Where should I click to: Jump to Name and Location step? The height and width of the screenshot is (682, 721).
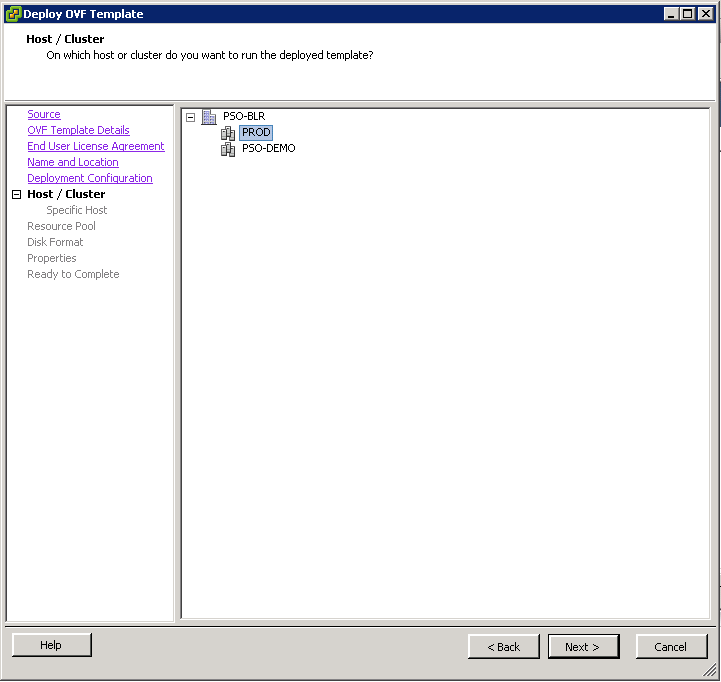pyautogui.click(x=73, y=163)
